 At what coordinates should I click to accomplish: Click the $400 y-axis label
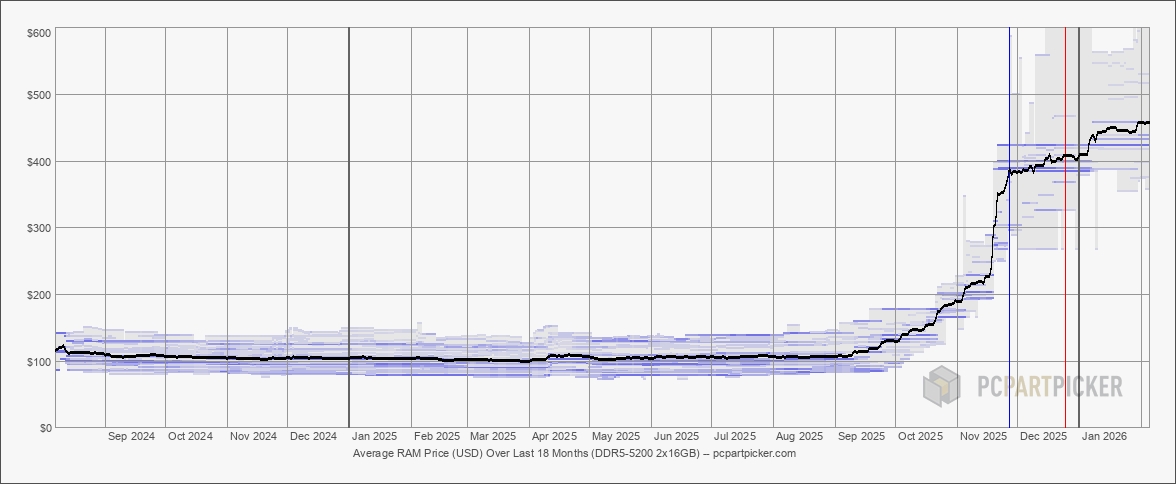(x=40, y=162)
